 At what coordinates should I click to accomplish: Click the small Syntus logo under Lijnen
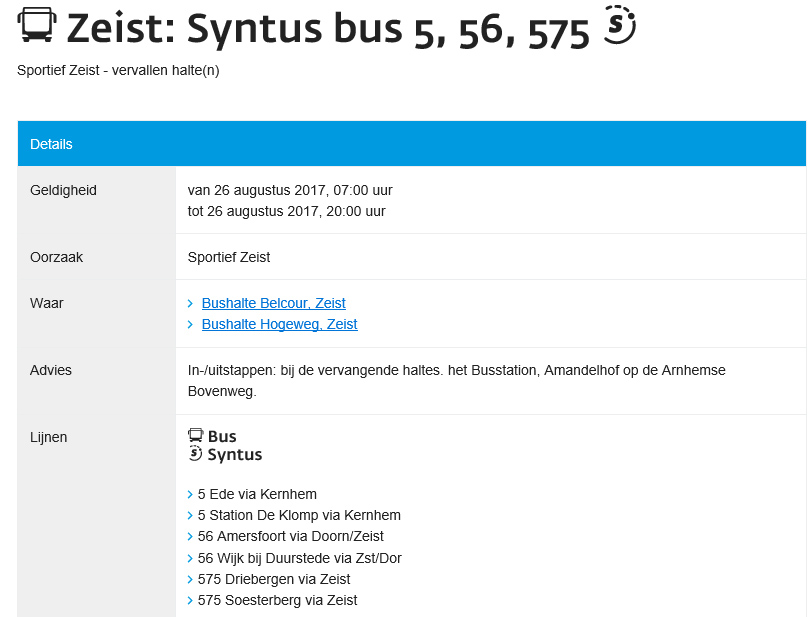click(195, 453)
